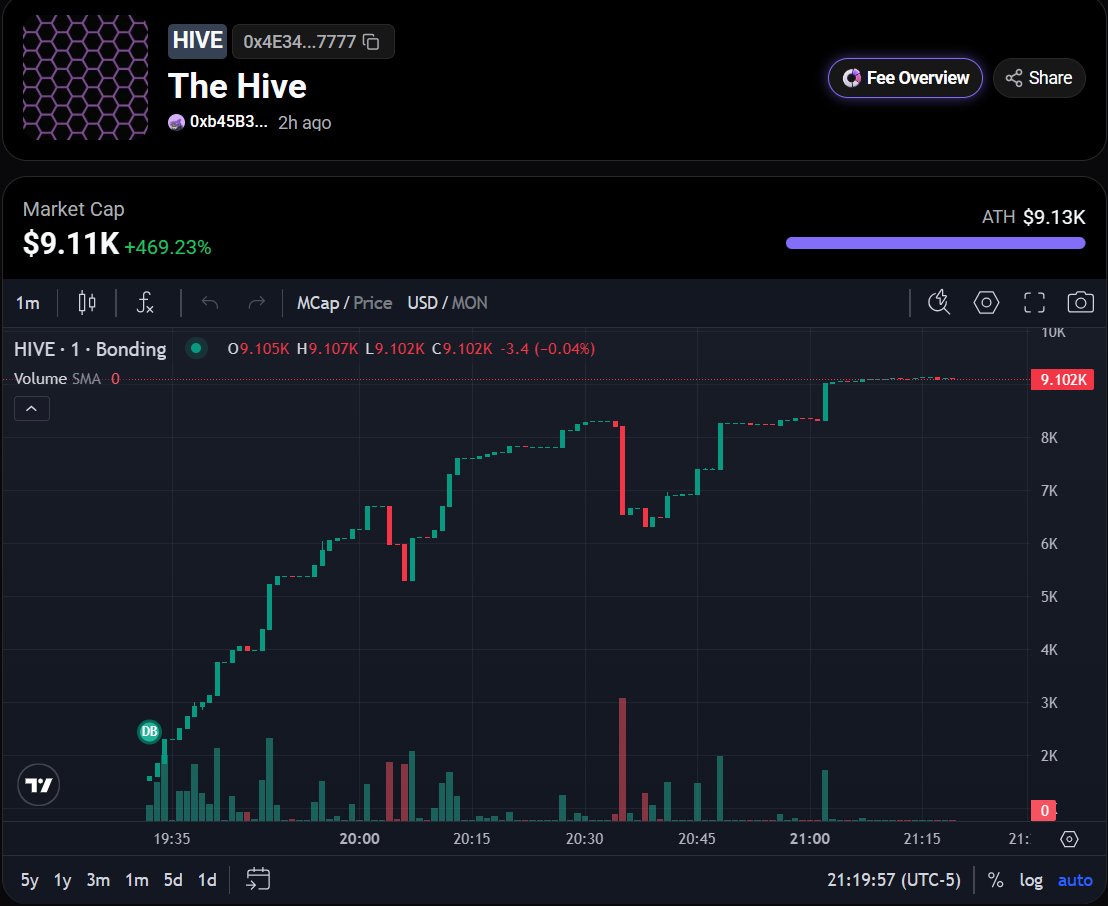The image size is (1108, 906).
Task: Open time axis settings gear icon
Action: (x=1069, y=839)
